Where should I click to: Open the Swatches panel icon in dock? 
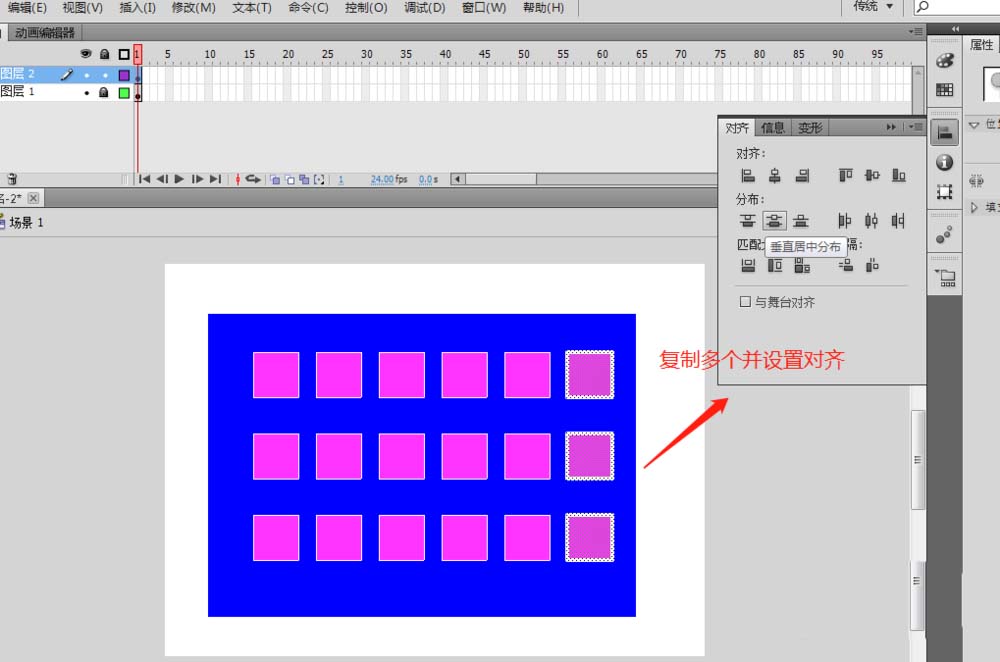click(944, 90)
